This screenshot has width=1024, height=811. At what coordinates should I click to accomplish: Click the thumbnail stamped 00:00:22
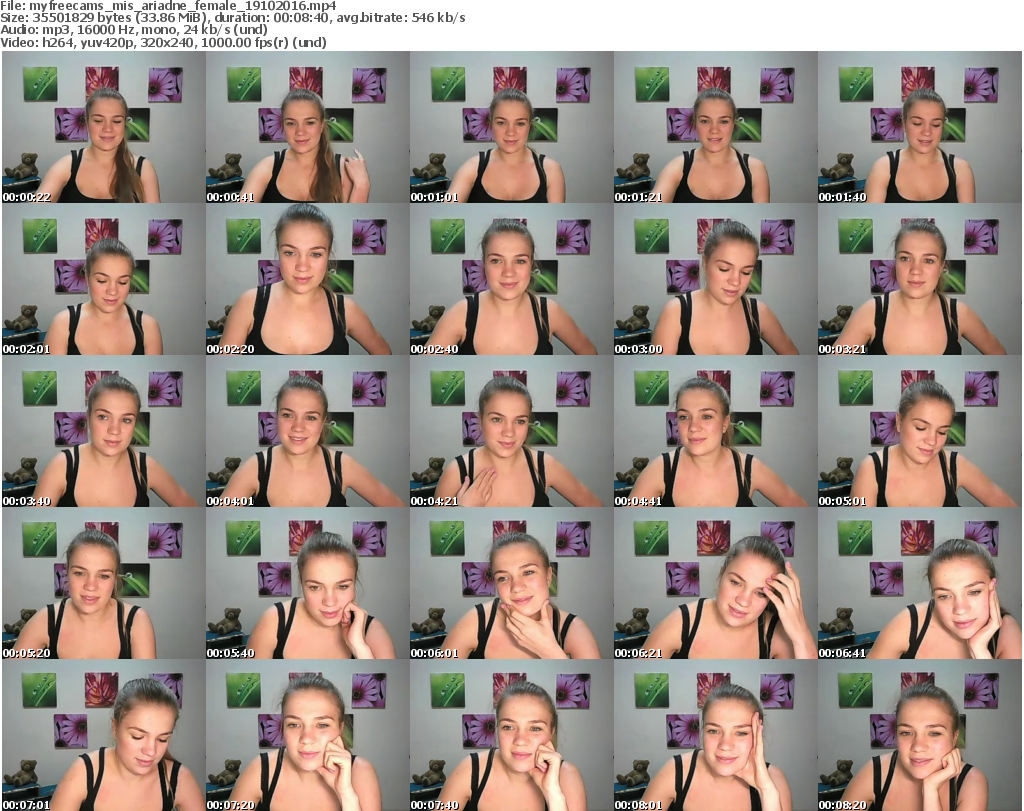[102, 128]
